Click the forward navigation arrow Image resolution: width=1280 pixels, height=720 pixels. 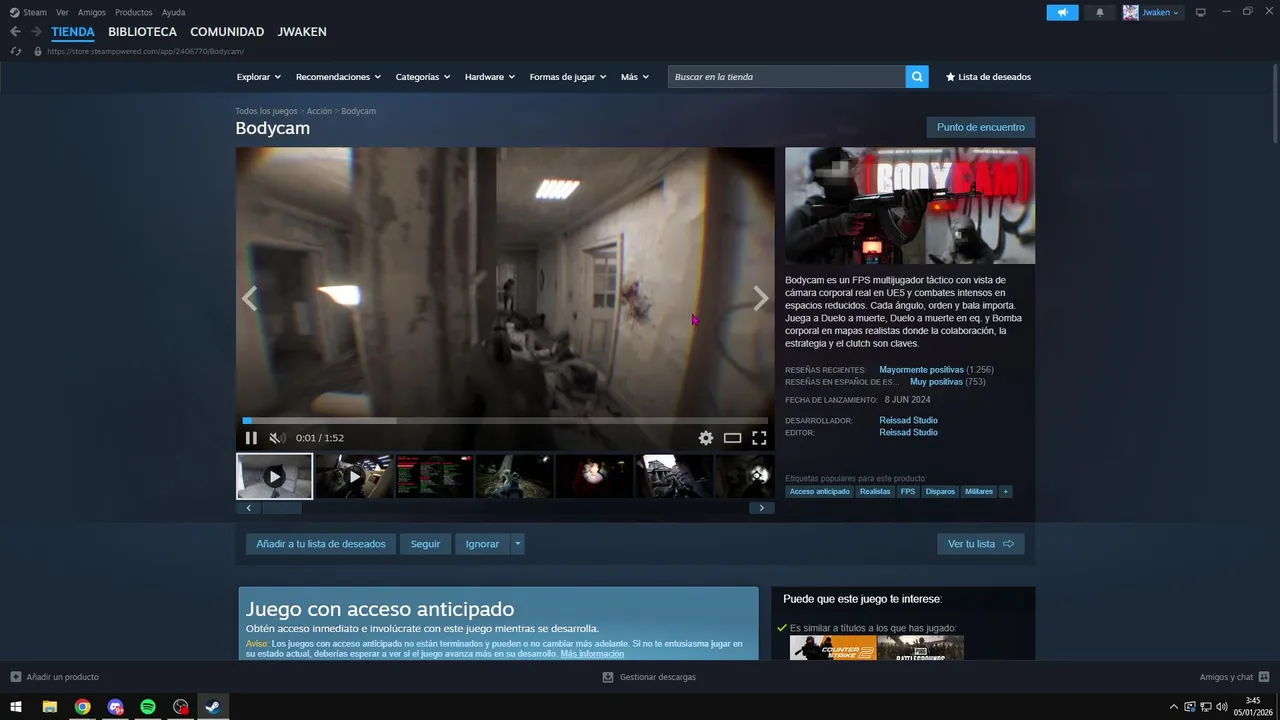click(36, 32)
